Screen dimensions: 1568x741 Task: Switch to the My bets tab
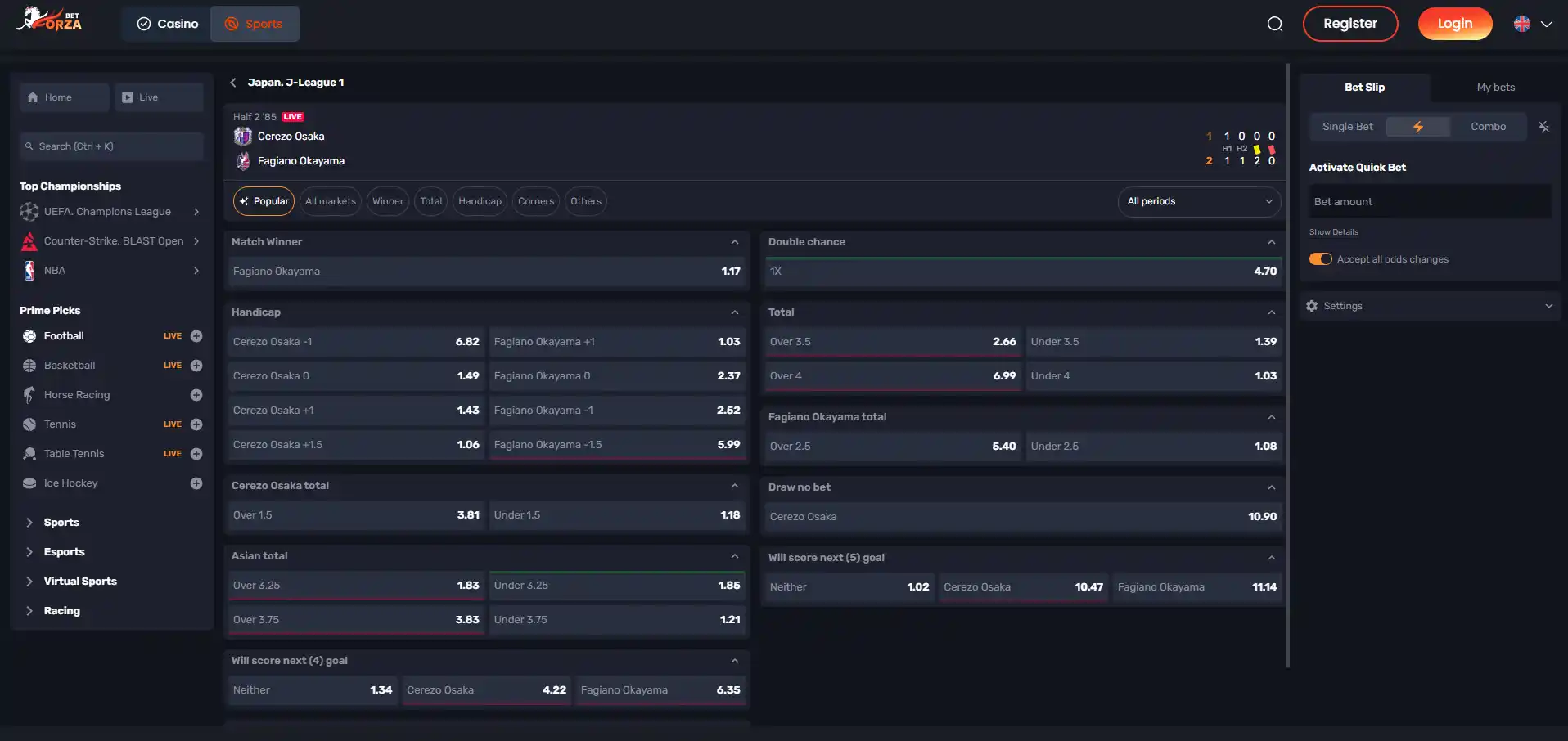pos(1495,88)
